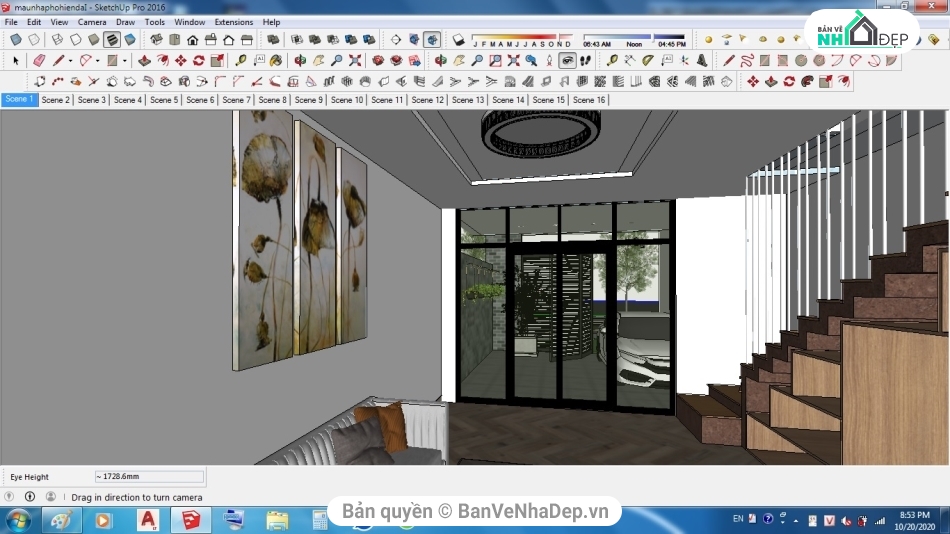Choose the first red Push/Pull tool after Rectangle
The image size is (950, 534).
(x=144, y=61)
